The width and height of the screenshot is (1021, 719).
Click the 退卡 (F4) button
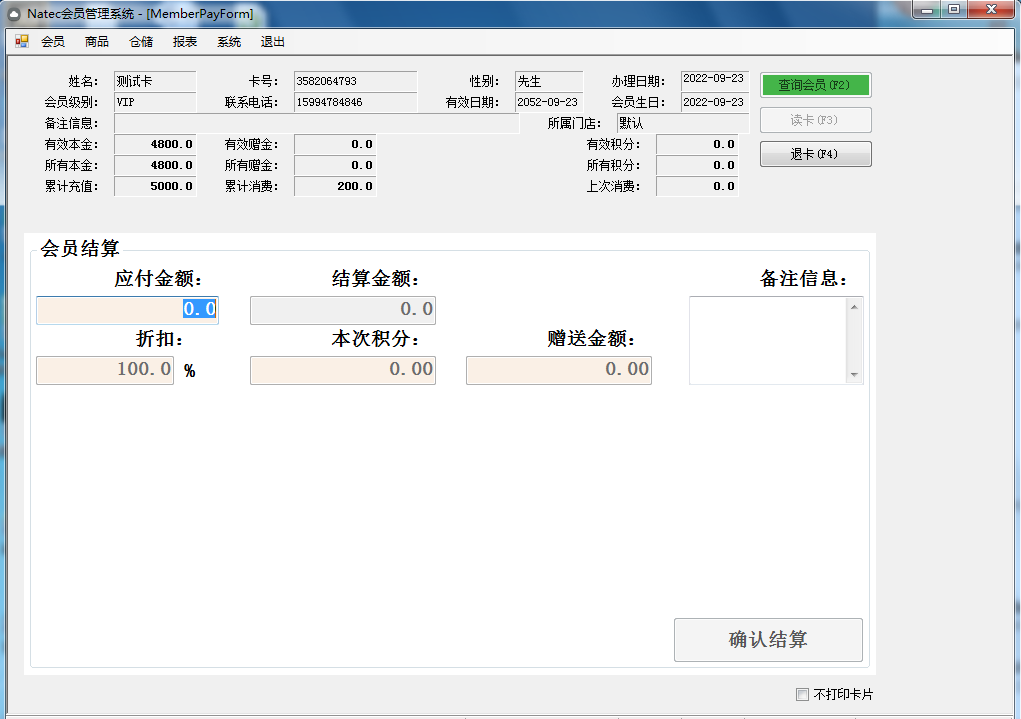815,154
